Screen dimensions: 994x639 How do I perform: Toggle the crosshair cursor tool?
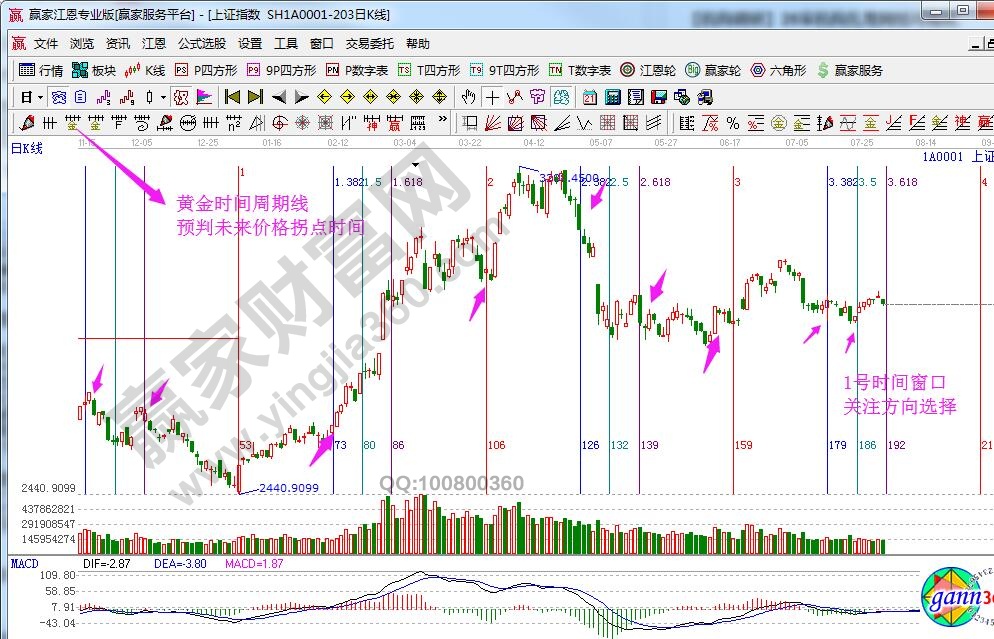click(x=492, y=97)
